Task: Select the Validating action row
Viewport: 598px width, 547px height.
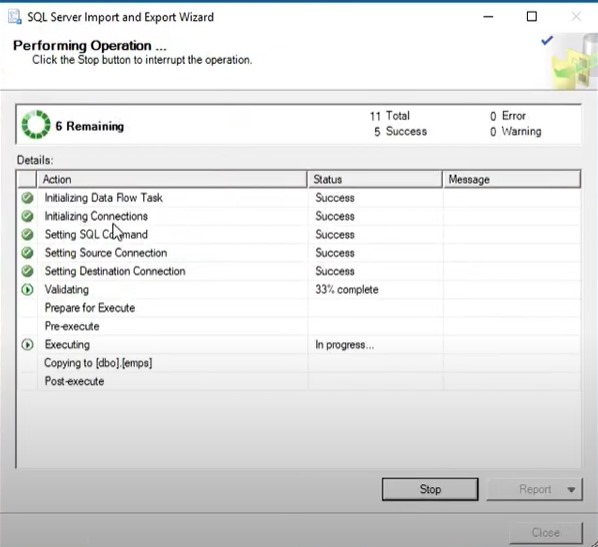Action: [x=299, y=290]
